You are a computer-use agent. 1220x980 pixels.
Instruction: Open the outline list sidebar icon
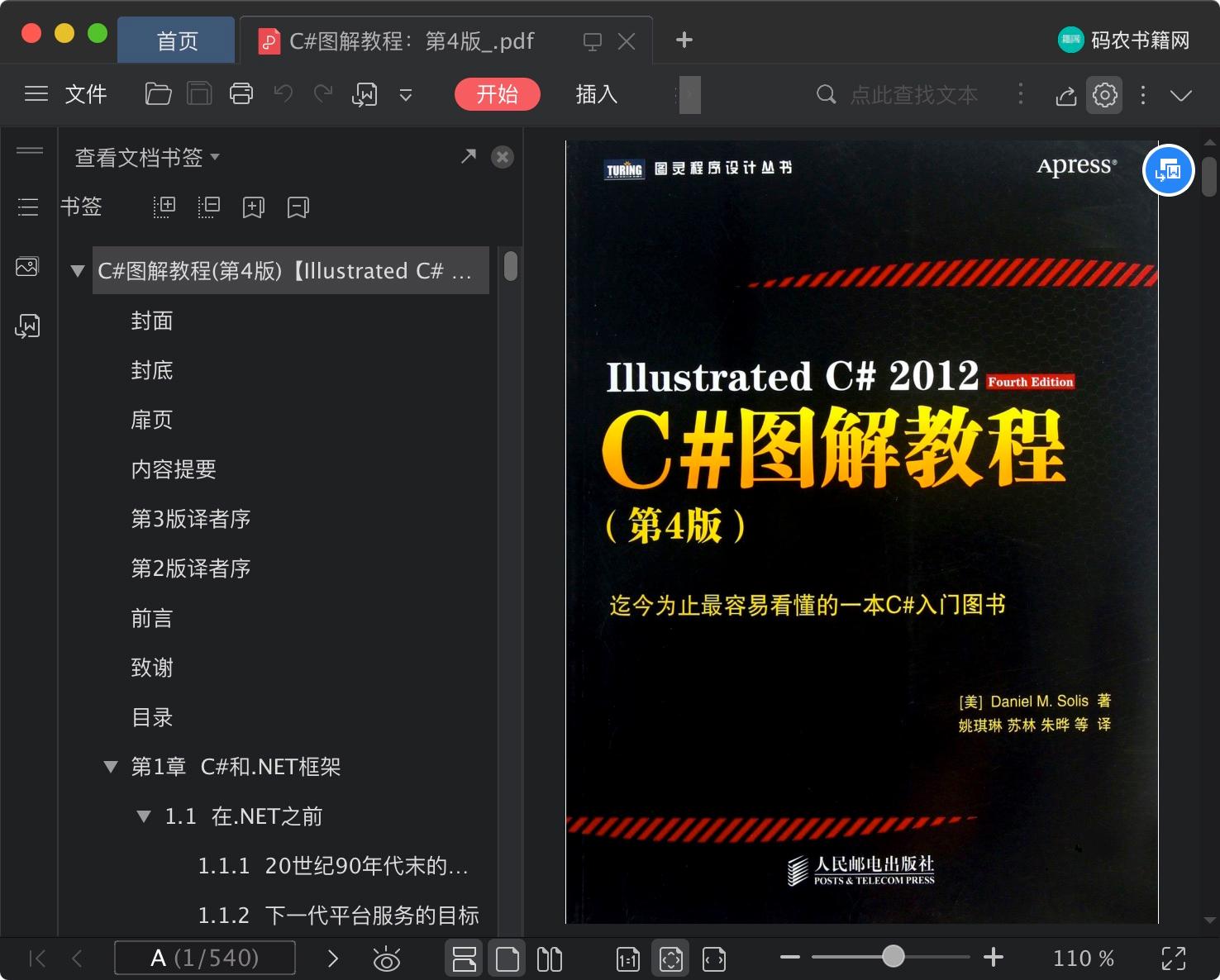click(28, 207)
